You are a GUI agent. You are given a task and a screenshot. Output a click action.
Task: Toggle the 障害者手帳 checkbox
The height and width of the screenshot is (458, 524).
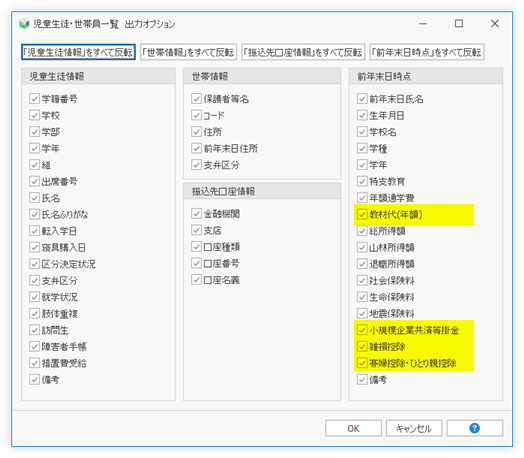click(34, 346)
